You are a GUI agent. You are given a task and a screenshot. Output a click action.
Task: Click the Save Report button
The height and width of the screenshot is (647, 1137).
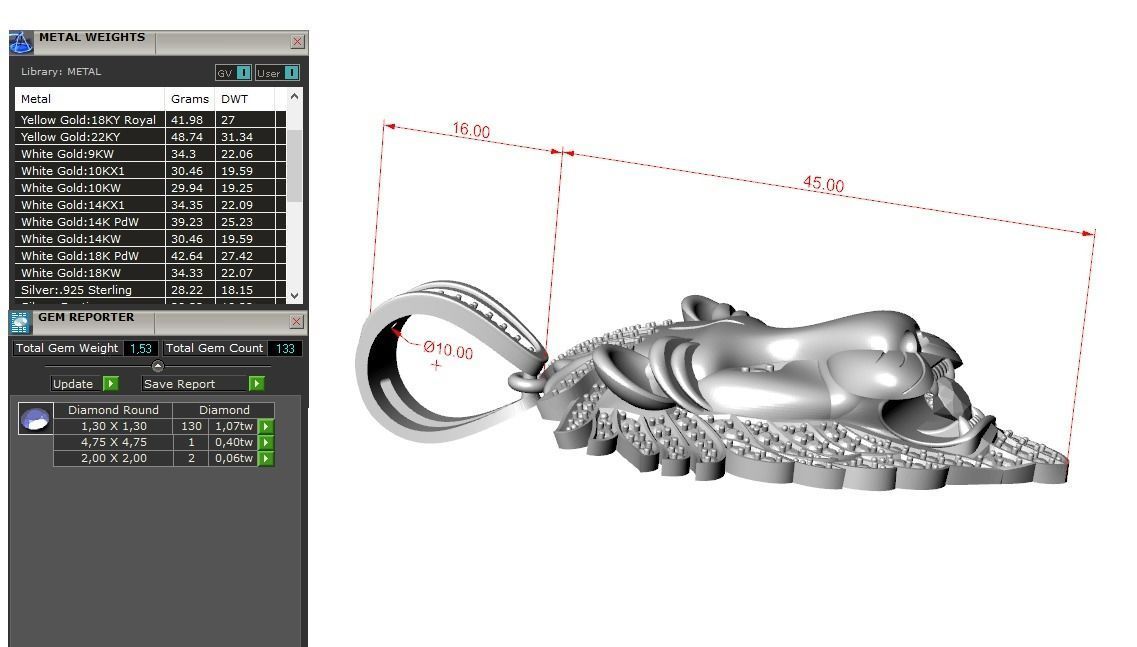[x=194, y=384]
